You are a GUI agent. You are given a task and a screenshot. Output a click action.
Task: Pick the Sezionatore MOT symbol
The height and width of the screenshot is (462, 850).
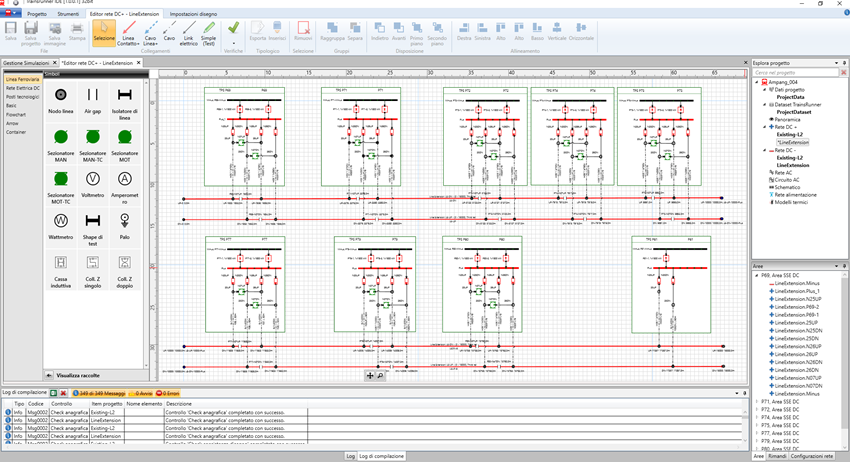pyautogui.click(x=125, y=145)
